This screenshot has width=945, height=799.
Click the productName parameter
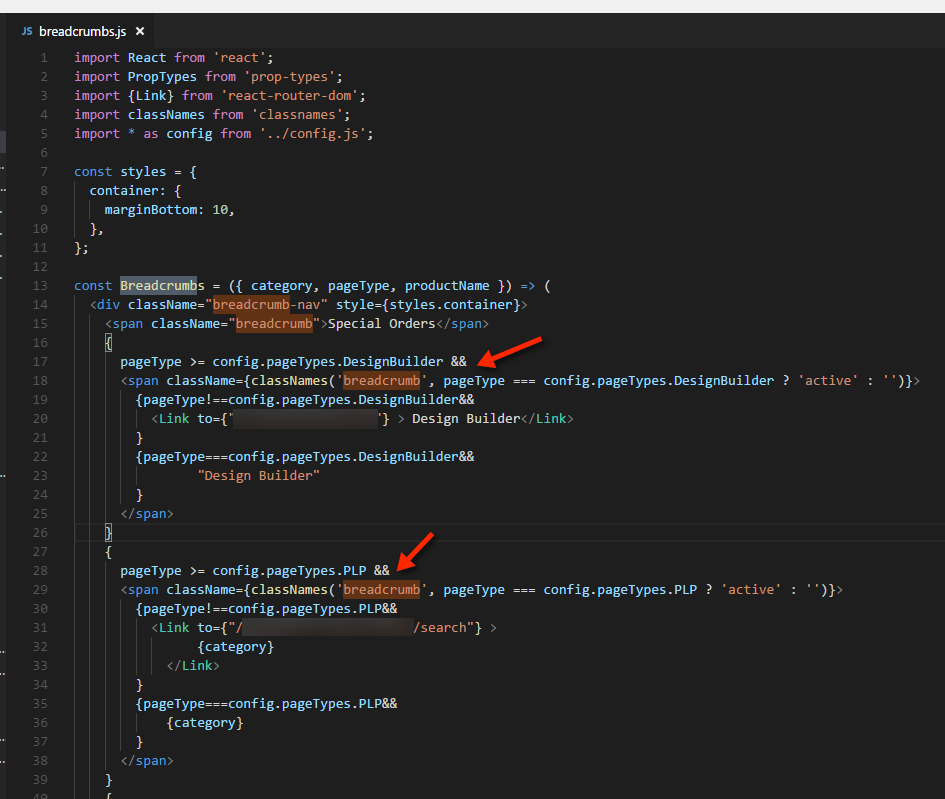pyautogui.click(x=447, y=286)
